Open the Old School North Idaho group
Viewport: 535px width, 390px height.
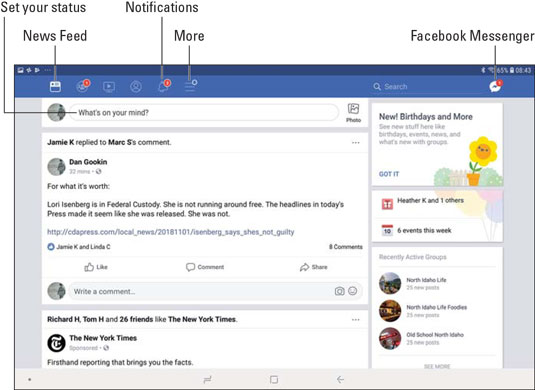point(435,335)
